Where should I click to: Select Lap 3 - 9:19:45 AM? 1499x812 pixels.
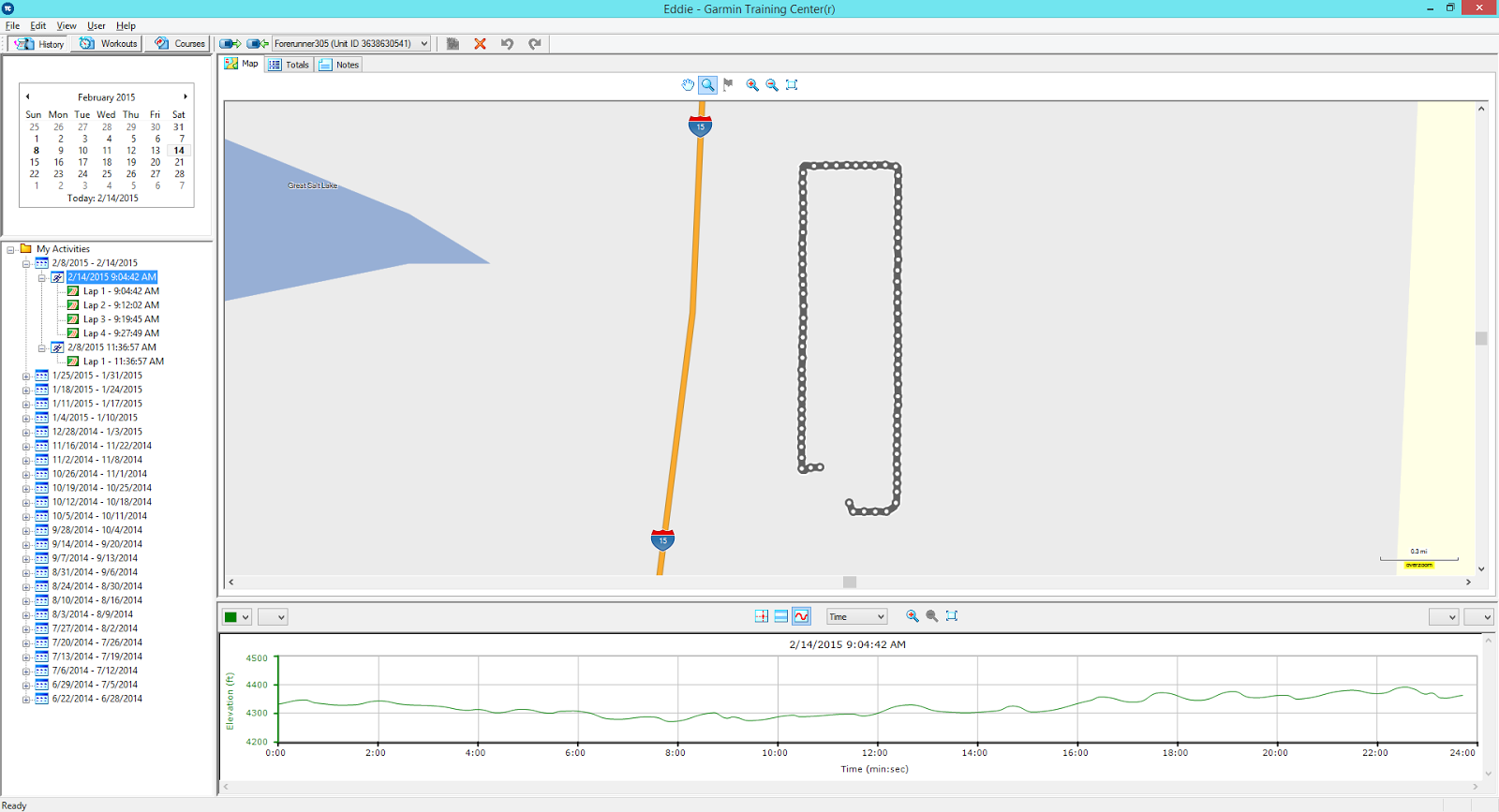coord(121,319)
